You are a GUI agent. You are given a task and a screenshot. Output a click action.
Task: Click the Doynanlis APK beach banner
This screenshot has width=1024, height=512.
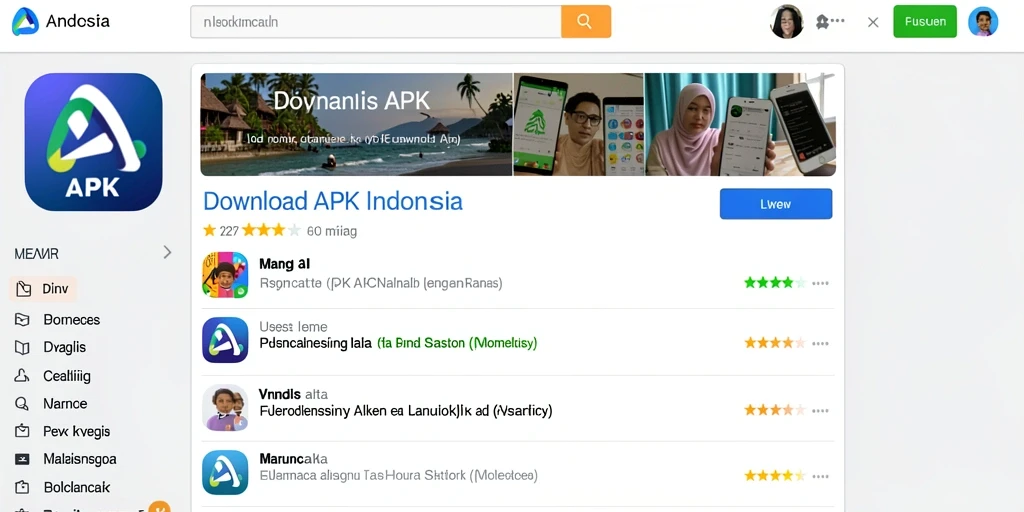coord(356,124)
